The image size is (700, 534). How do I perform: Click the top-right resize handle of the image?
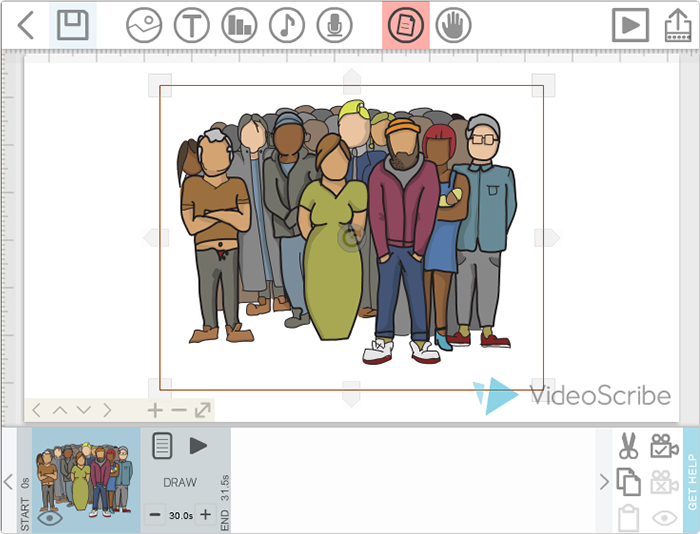point(543,85)
